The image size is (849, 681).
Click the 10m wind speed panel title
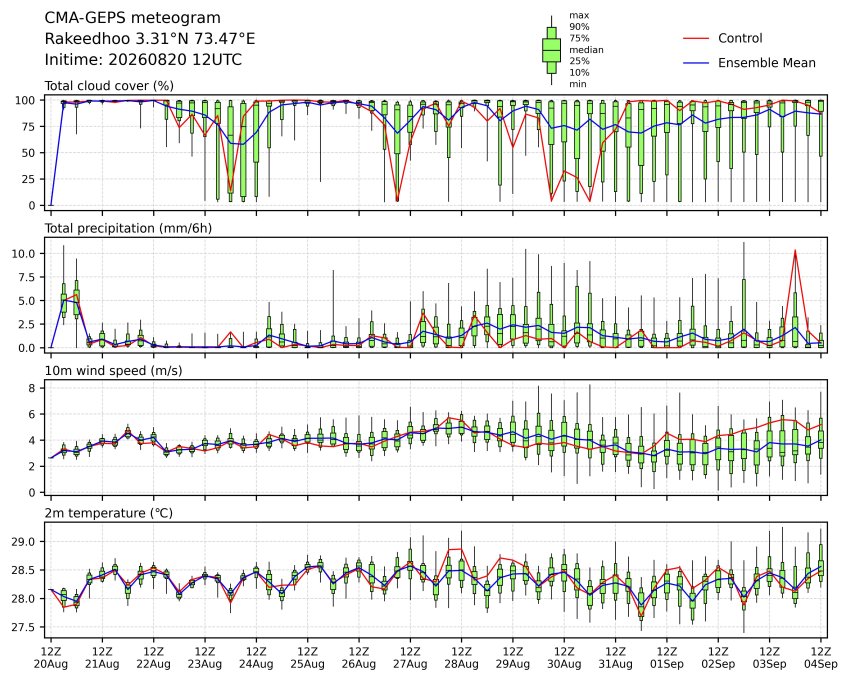pyautogui.click(x=113, y=371)
